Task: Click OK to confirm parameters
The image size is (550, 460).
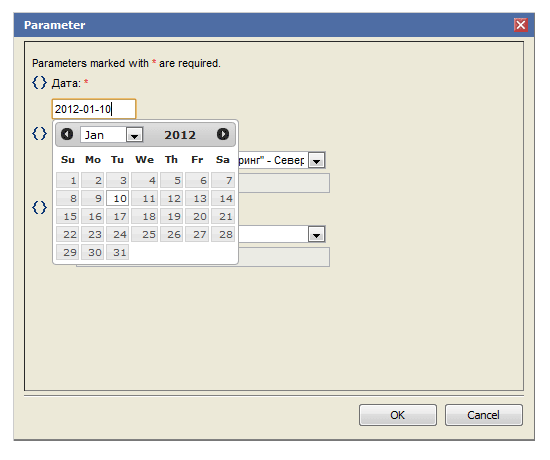Action: [x=398, y=415]
